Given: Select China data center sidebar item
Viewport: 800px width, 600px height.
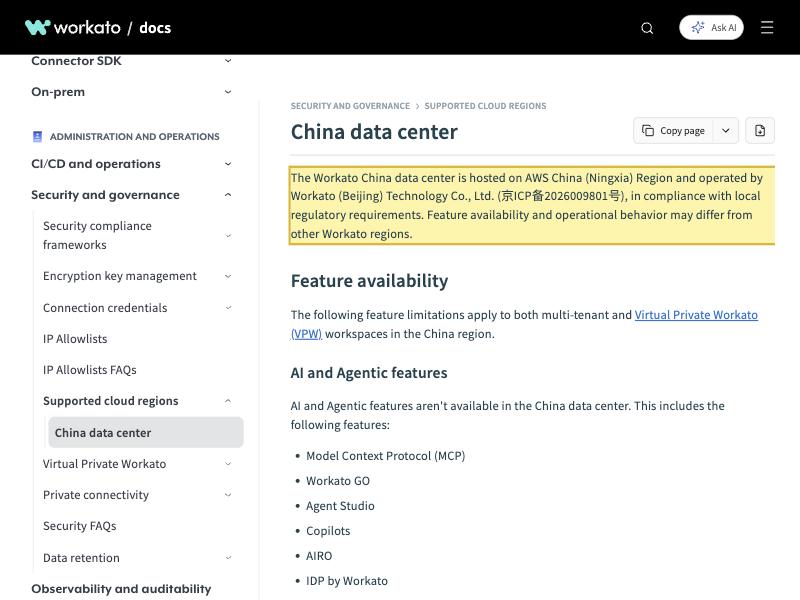Looking at the screenshot, I should pyautogui.click(x=145, y=433).
